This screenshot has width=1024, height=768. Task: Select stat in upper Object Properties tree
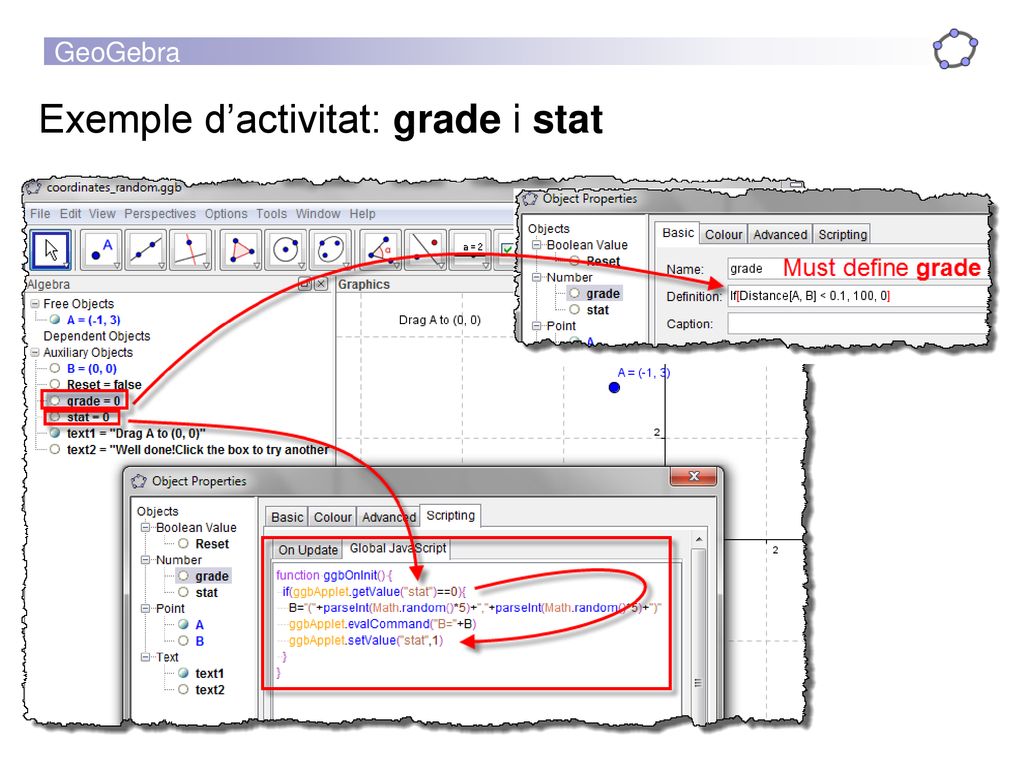click(x=597, y=310)
